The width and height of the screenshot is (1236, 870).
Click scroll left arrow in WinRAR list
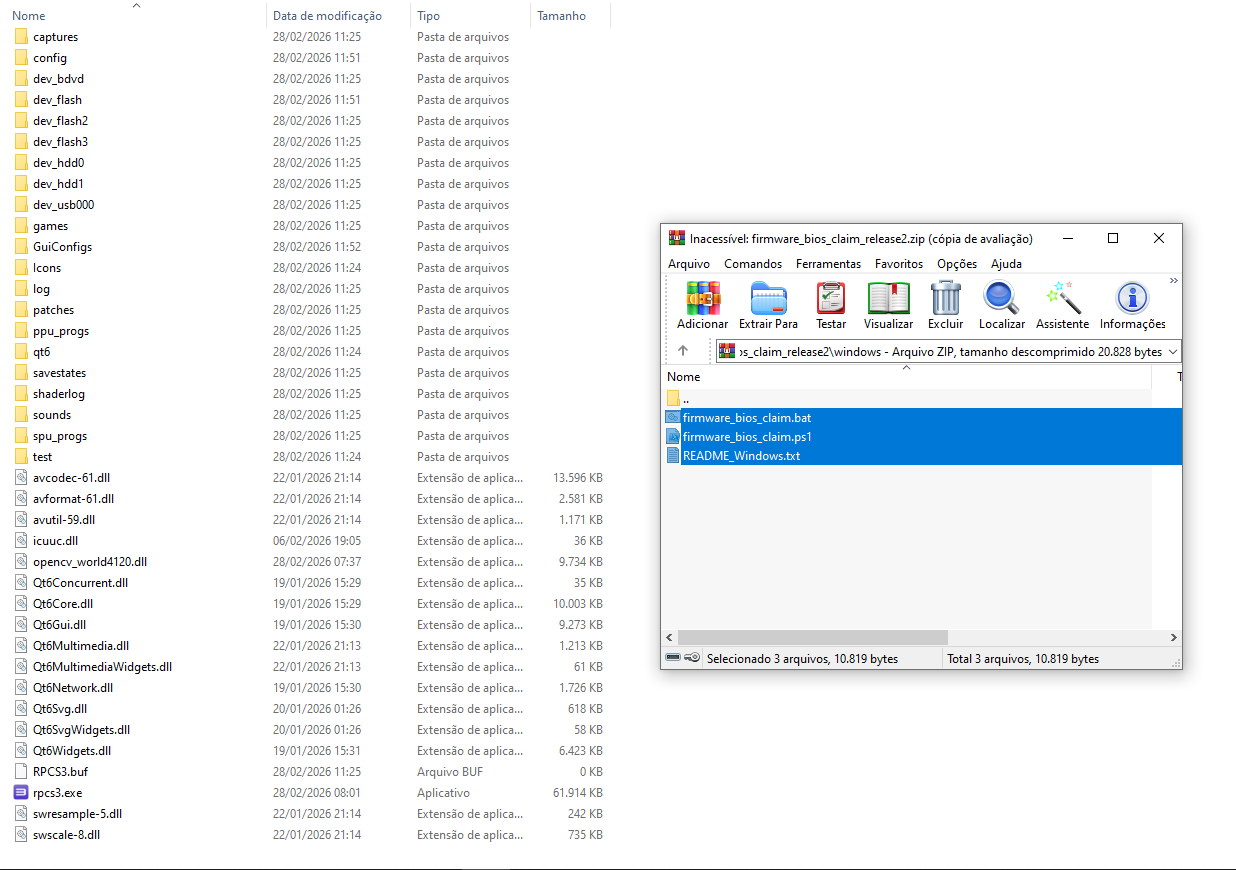pyautogui.click(x=669, y=637)
